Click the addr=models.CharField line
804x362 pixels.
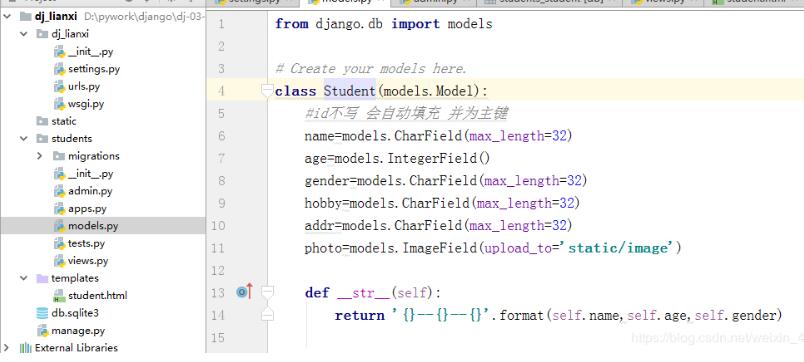click(x=438, y=226)
